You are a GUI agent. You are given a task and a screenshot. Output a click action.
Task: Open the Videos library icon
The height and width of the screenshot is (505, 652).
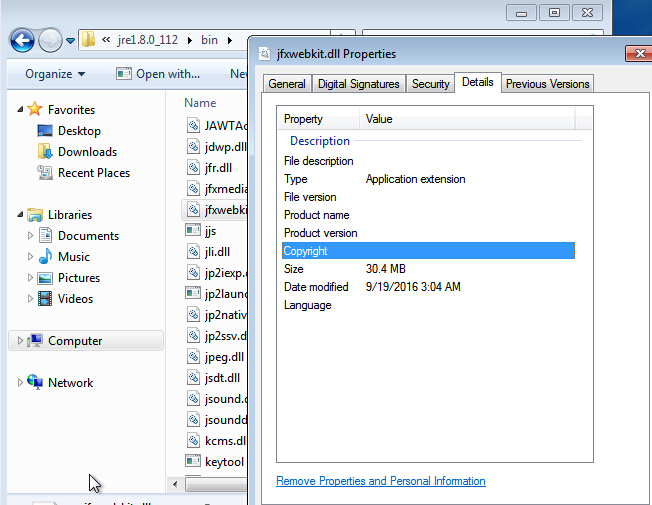click(45, 299)
